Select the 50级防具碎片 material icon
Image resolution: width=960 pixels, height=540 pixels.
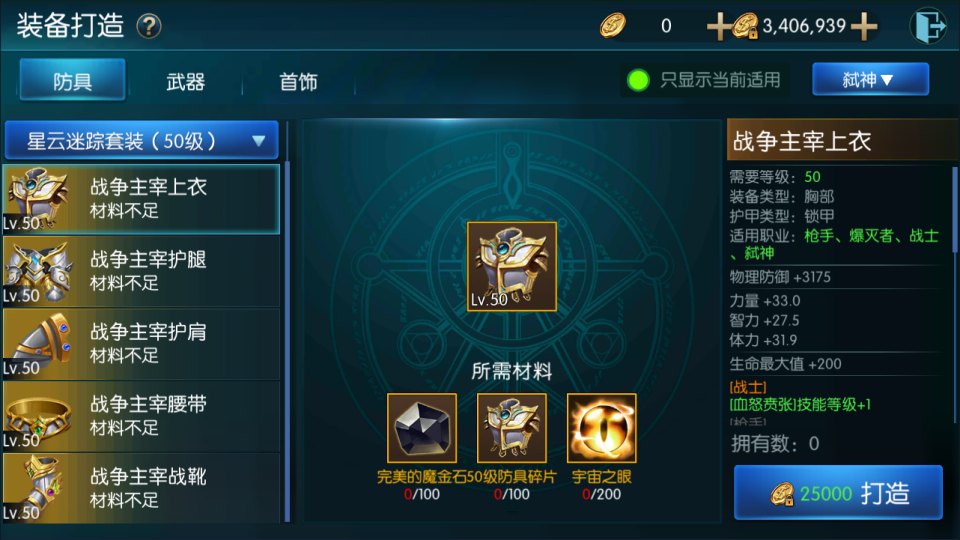point(512,428)
